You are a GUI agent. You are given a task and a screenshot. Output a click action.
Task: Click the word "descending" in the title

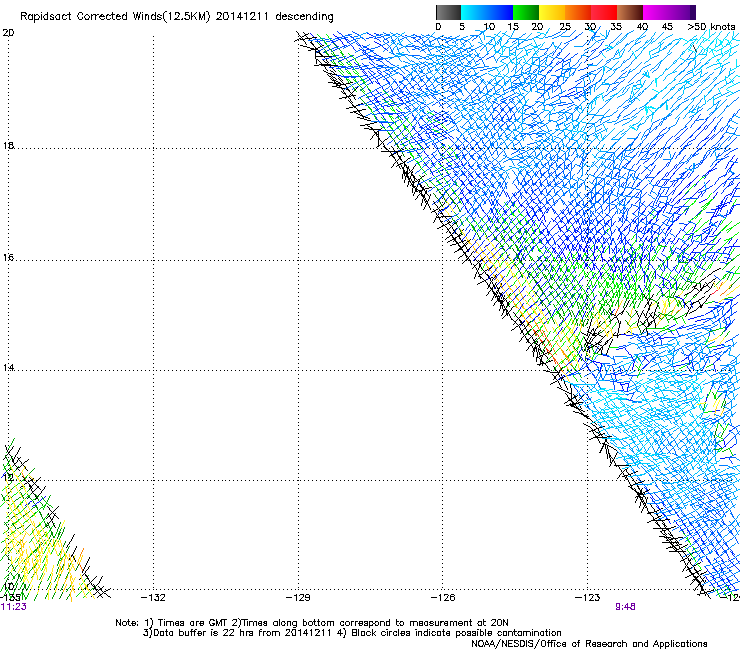point(304,17)
